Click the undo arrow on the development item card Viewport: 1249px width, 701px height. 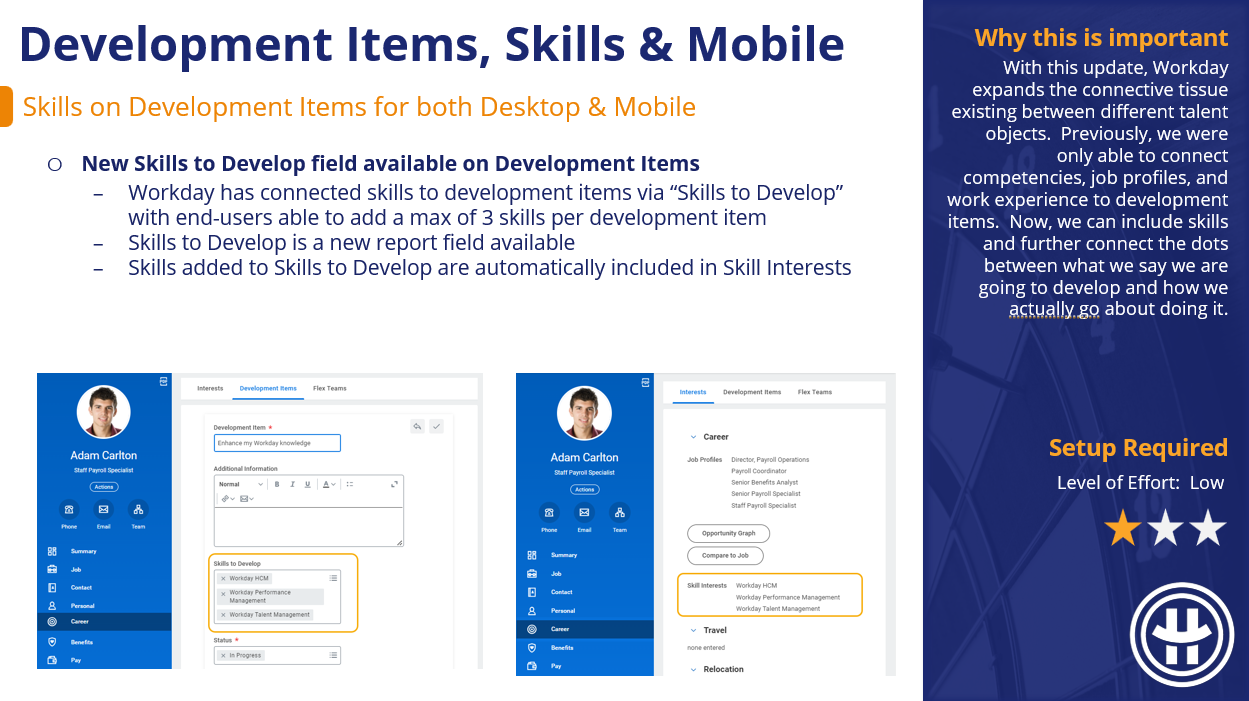pyautogui.click(x=417, y=426)
